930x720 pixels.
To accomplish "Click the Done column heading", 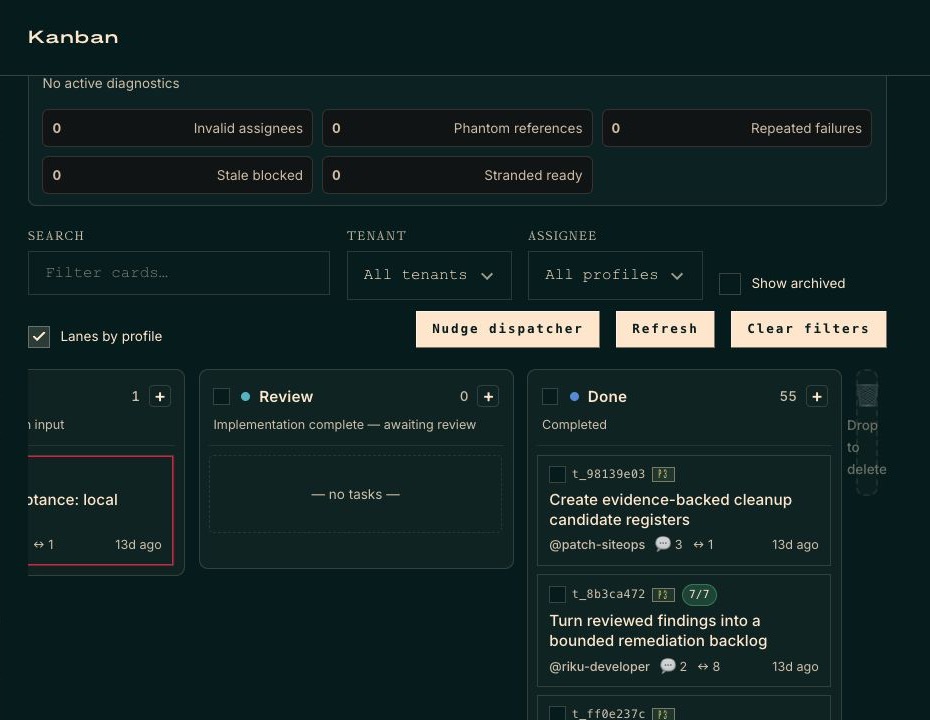I will click(x=607, y=397).
